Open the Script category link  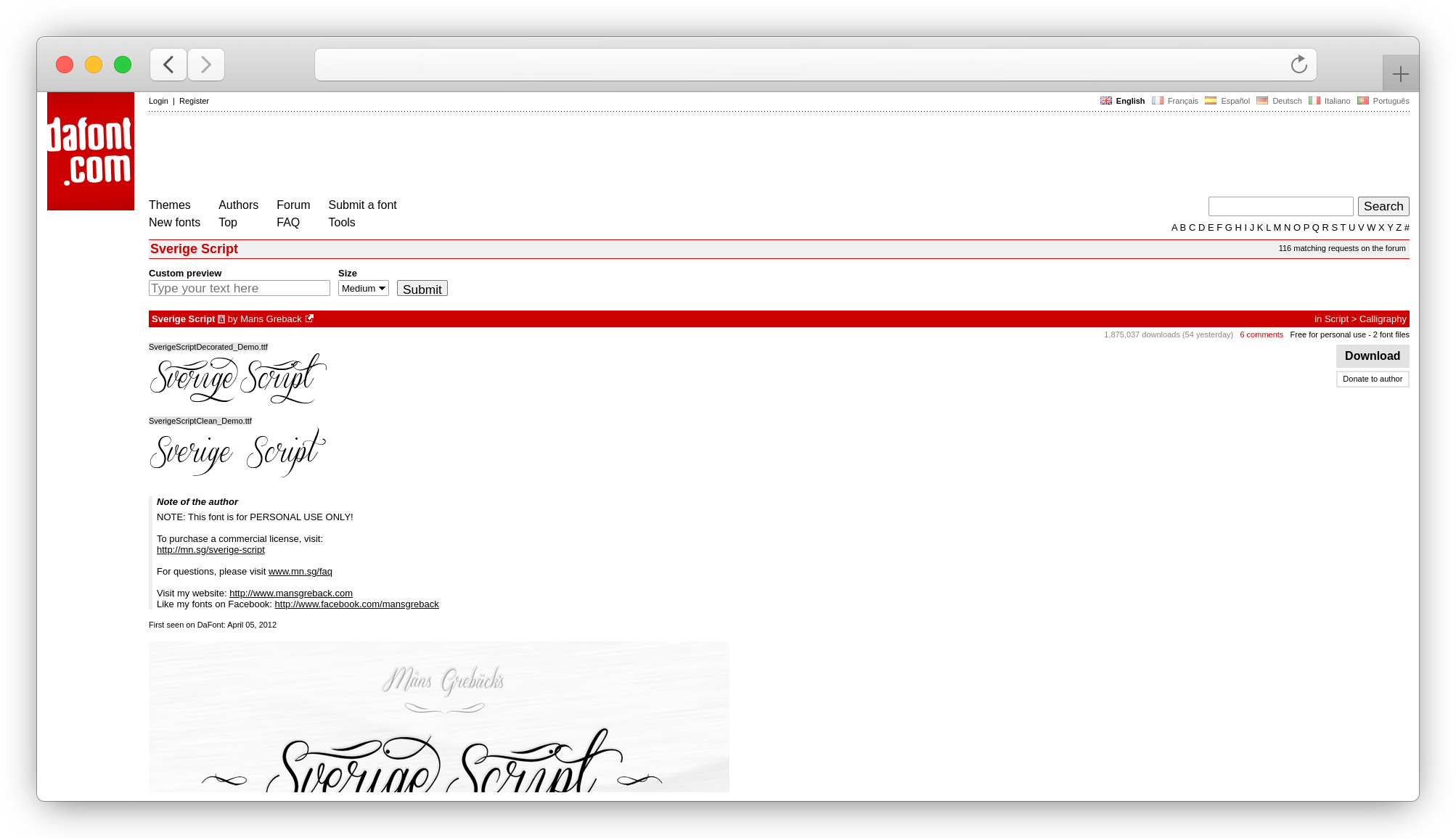point(1336,319)
